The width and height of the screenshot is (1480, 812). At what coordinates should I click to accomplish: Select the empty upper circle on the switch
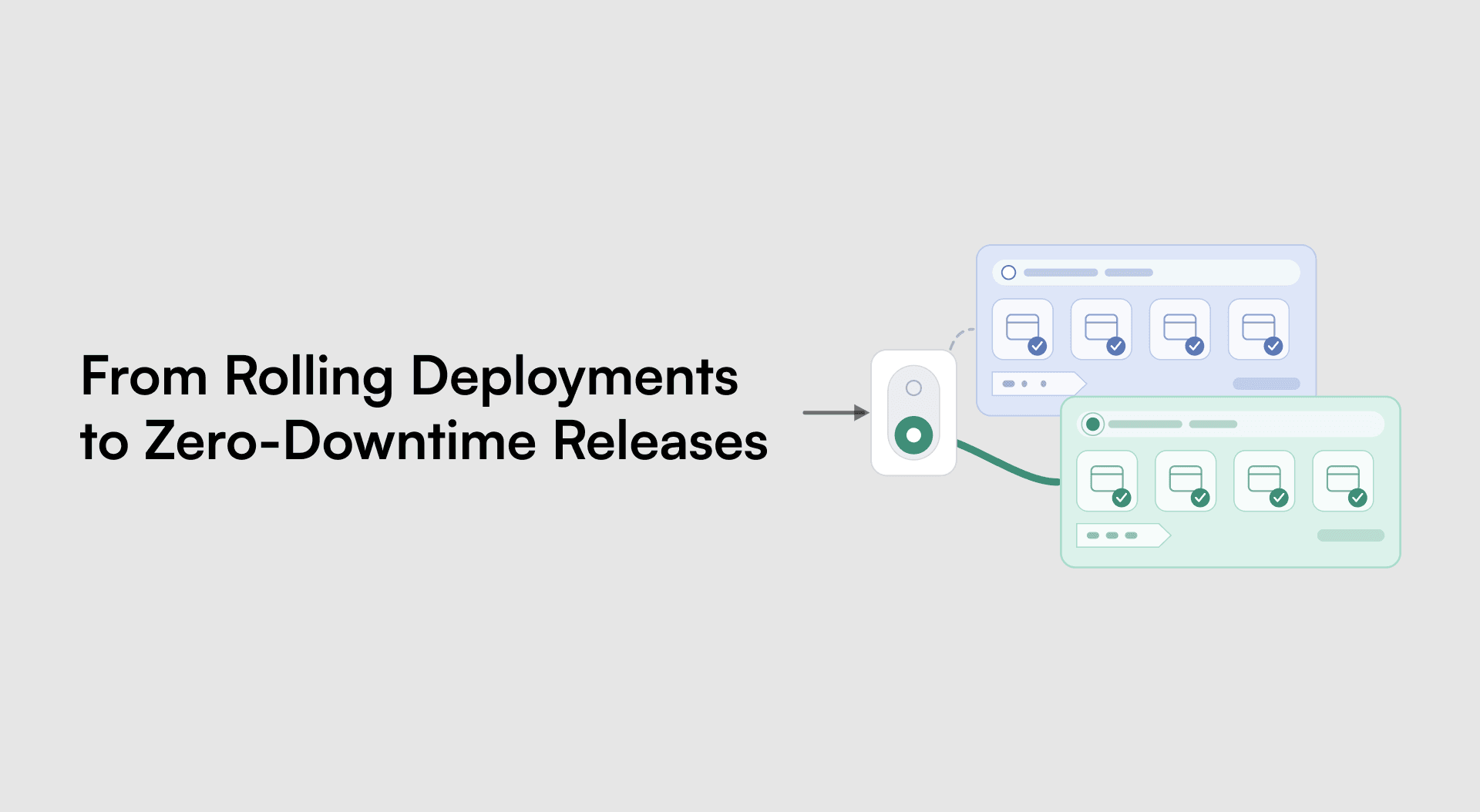coord(913,388)
